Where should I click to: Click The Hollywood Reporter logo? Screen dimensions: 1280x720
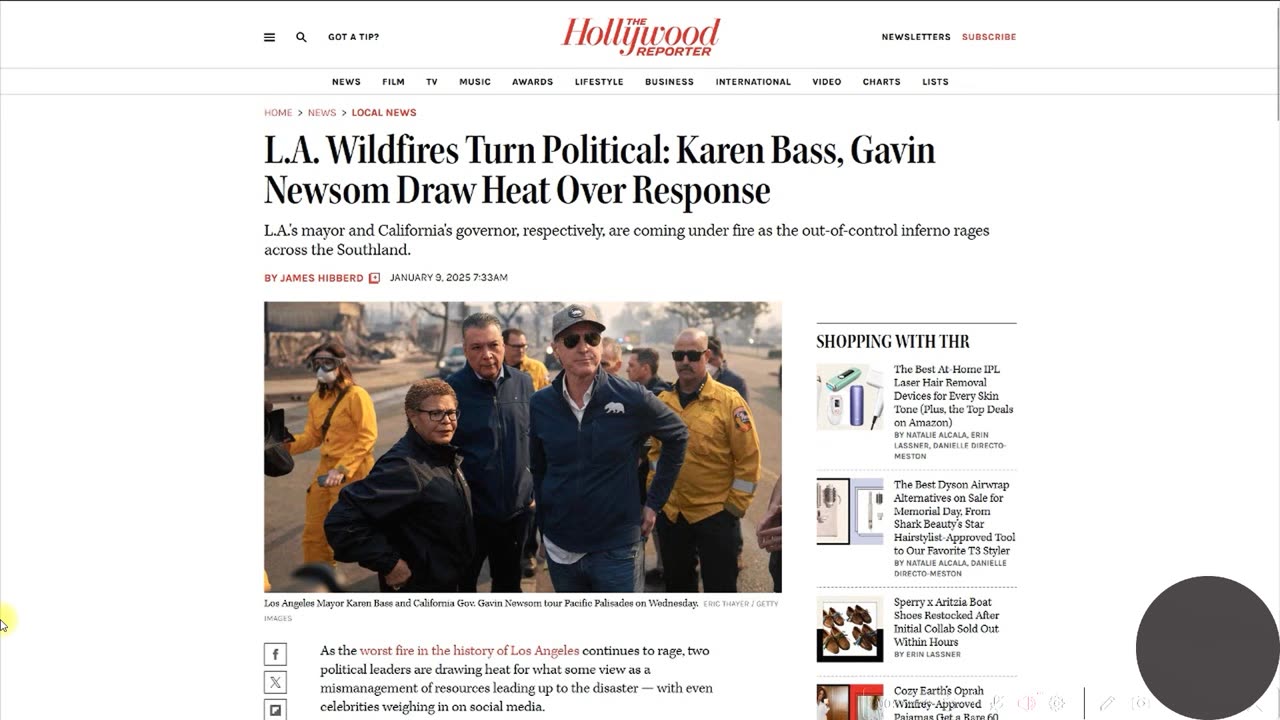(640, 36)
